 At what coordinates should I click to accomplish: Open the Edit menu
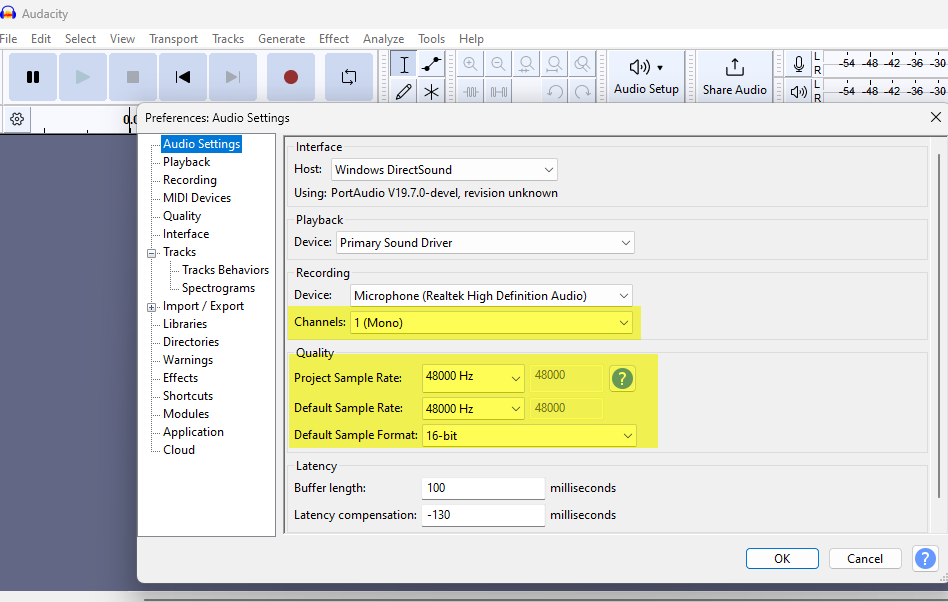(41, 39)
